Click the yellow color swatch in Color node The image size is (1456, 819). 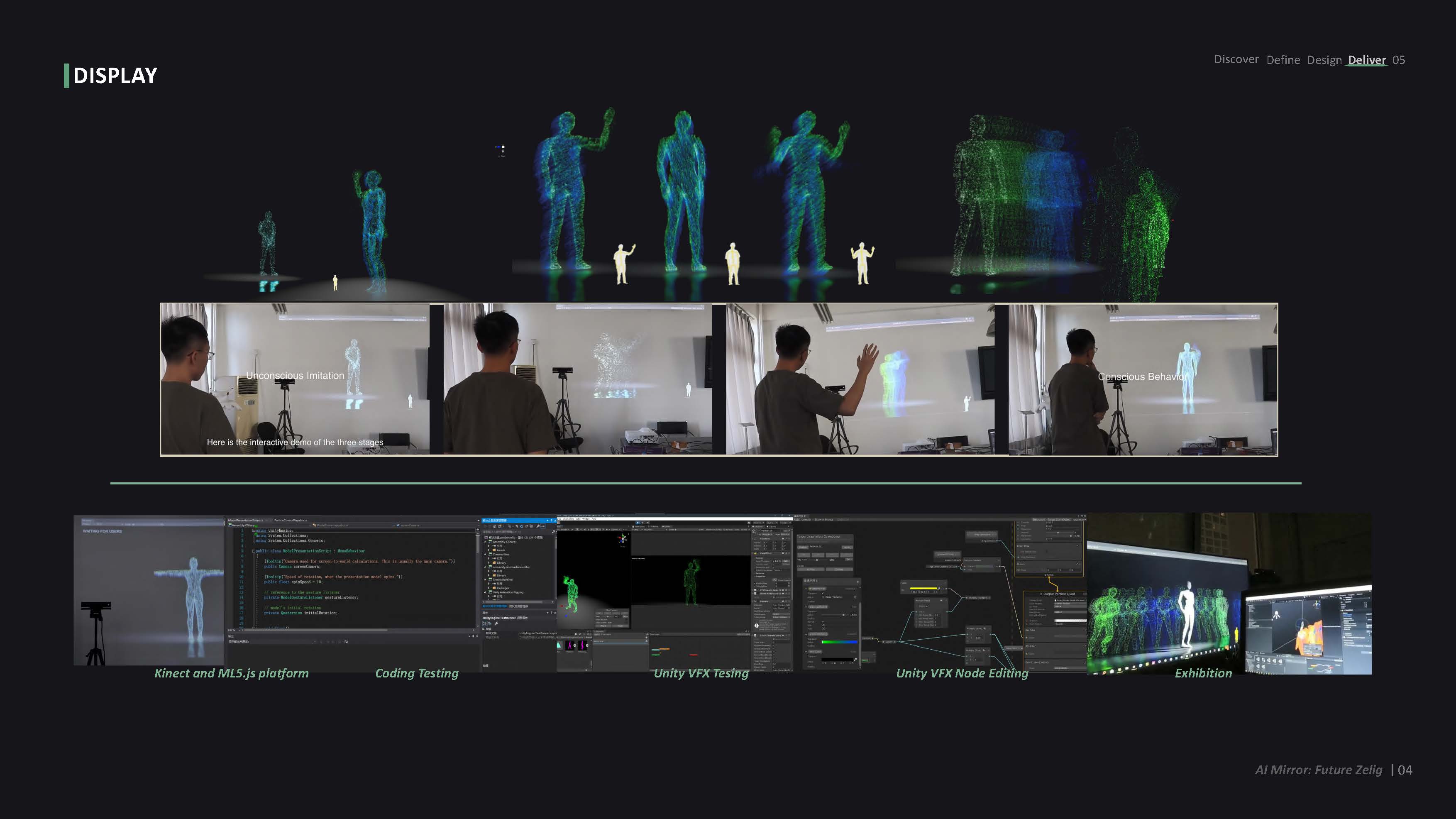pyautogui.click(x=923, y=588)
